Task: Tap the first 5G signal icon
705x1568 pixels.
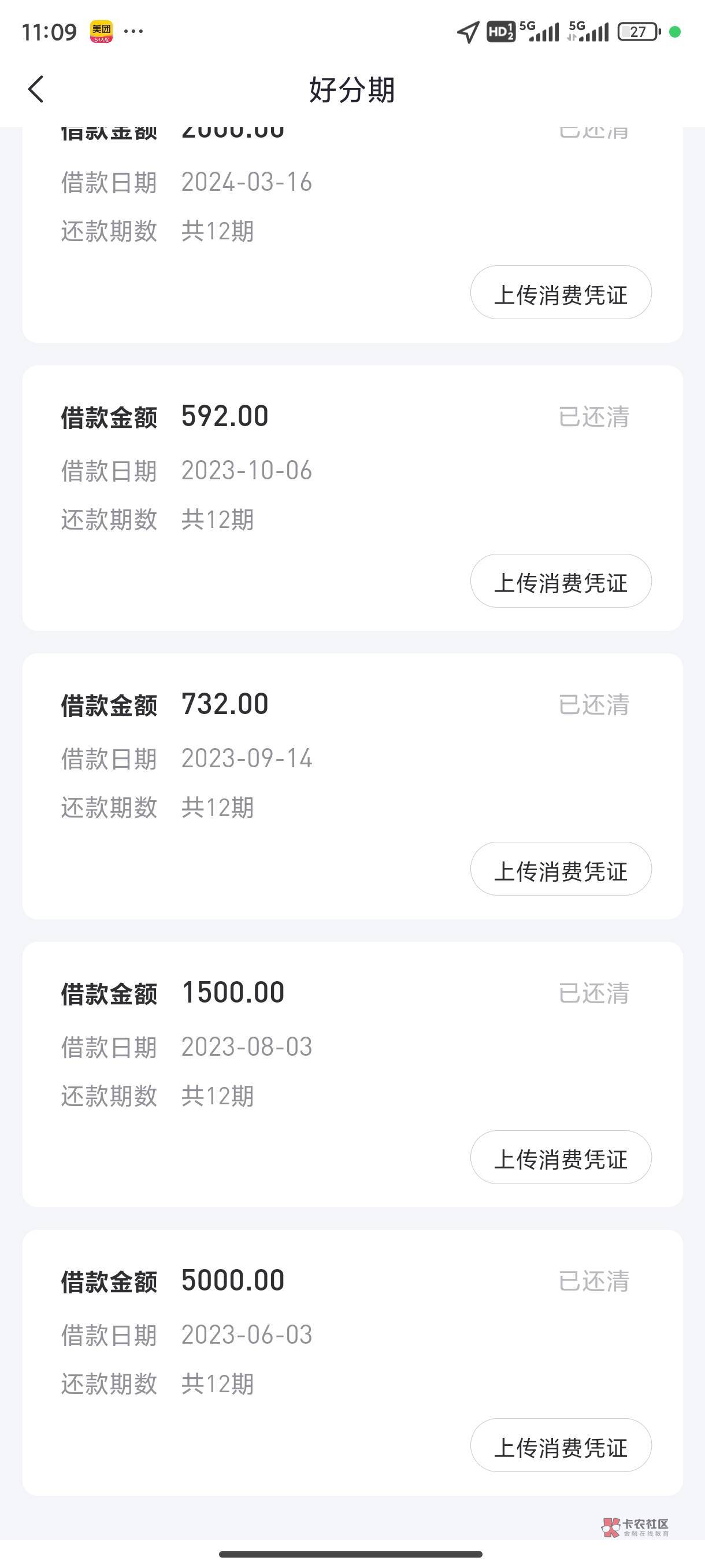Action: coord(539,32)
